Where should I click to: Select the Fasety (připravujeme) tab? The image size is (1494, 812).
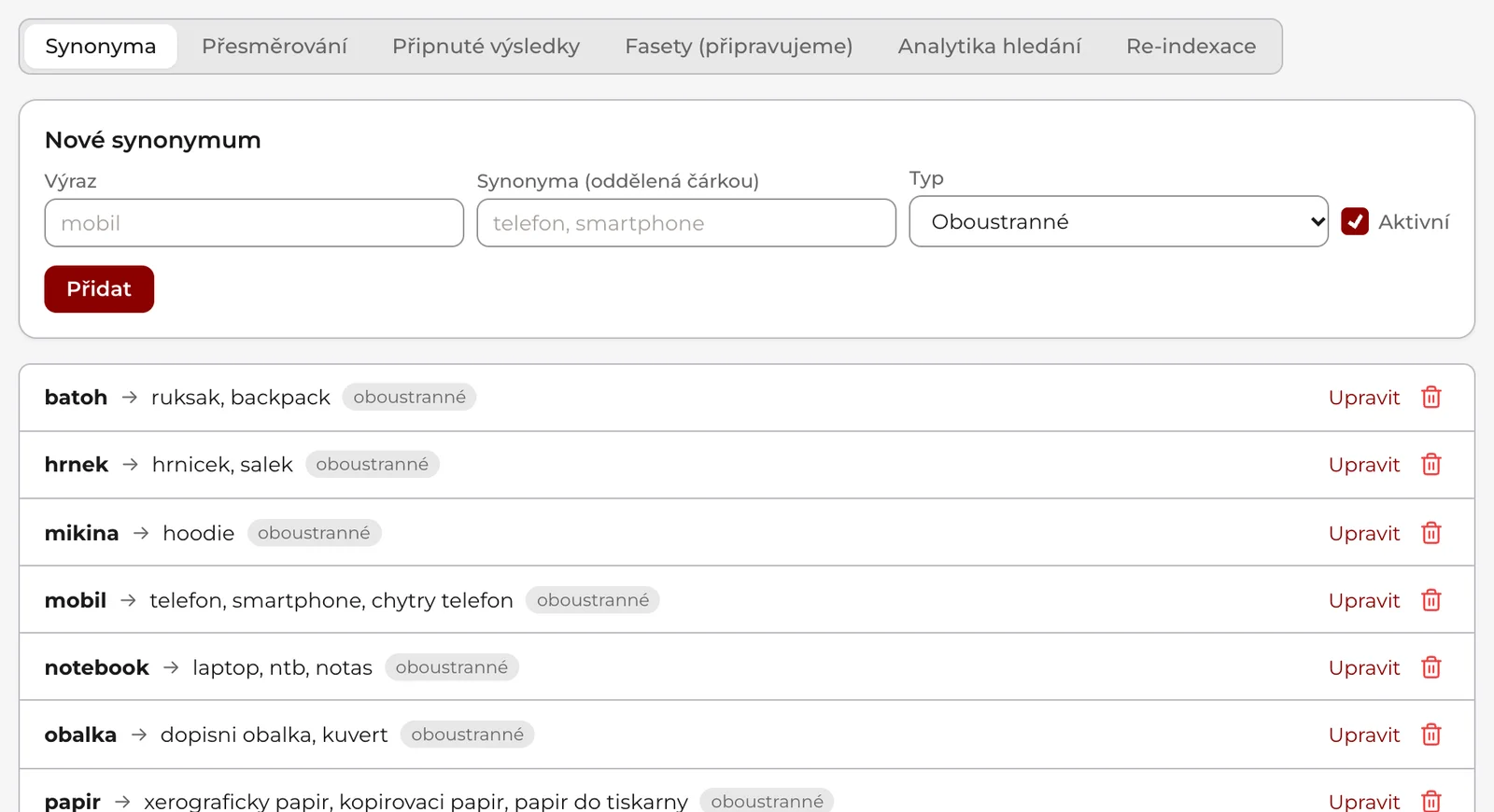click(739, 47)
